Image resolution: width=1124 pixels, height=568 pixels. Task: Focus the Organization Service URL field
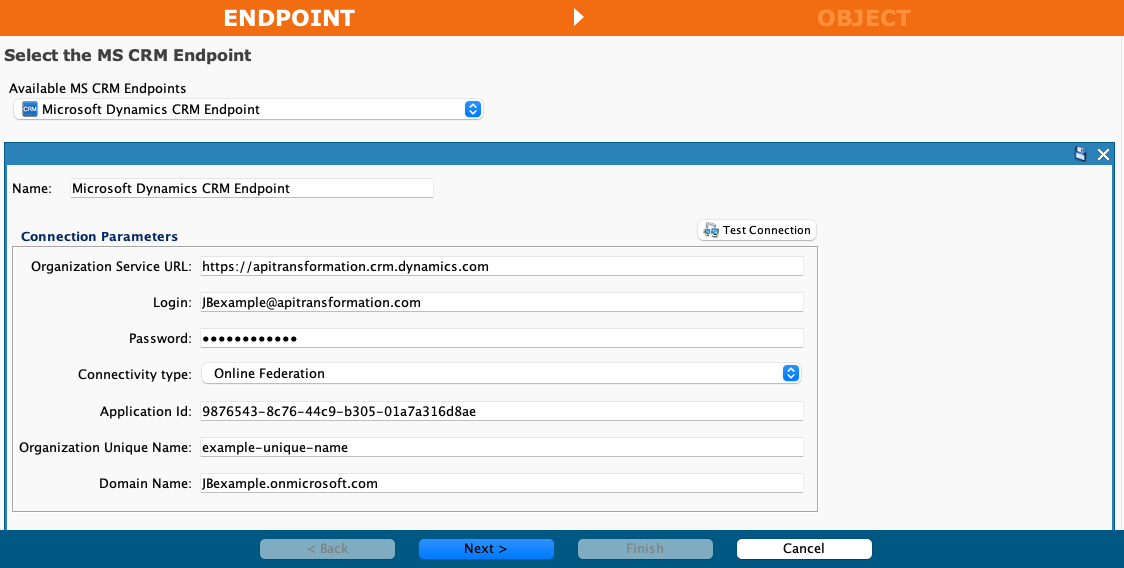(501, 266)
